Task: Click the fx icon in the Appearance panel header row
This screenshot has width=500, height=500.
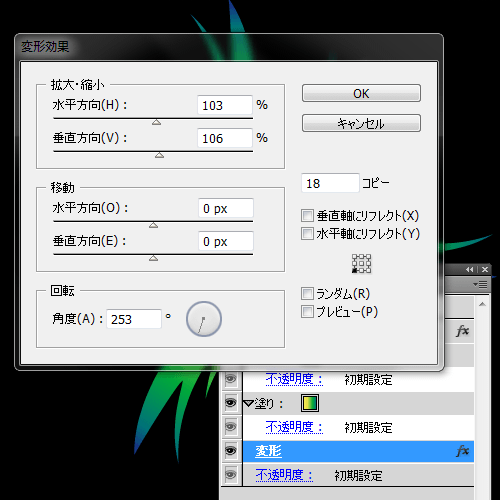Action: point(462,331)
